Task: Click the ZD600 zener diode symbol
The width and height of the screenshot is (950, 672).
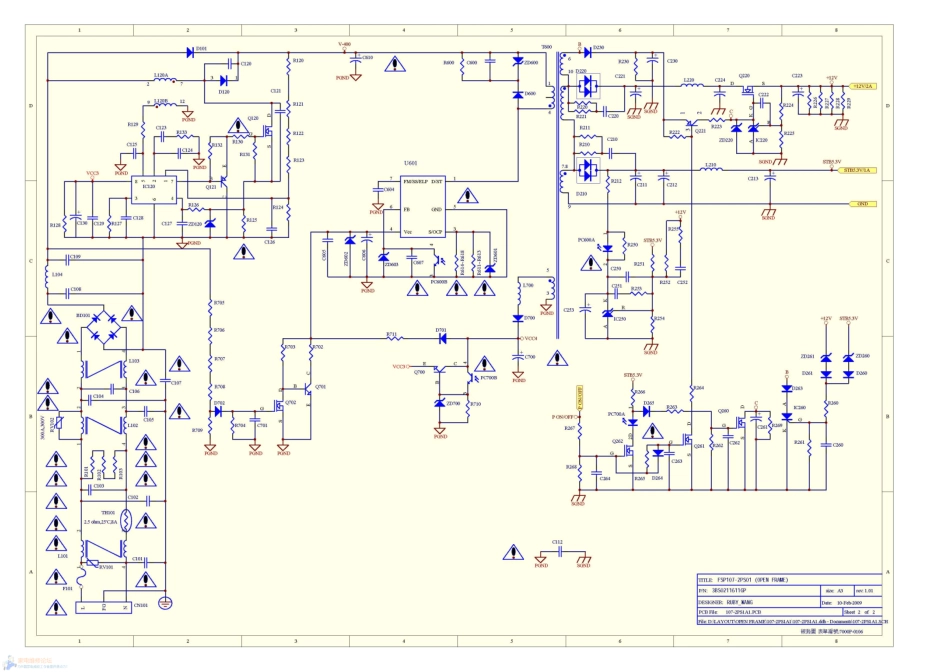Action: coord(518,63)
